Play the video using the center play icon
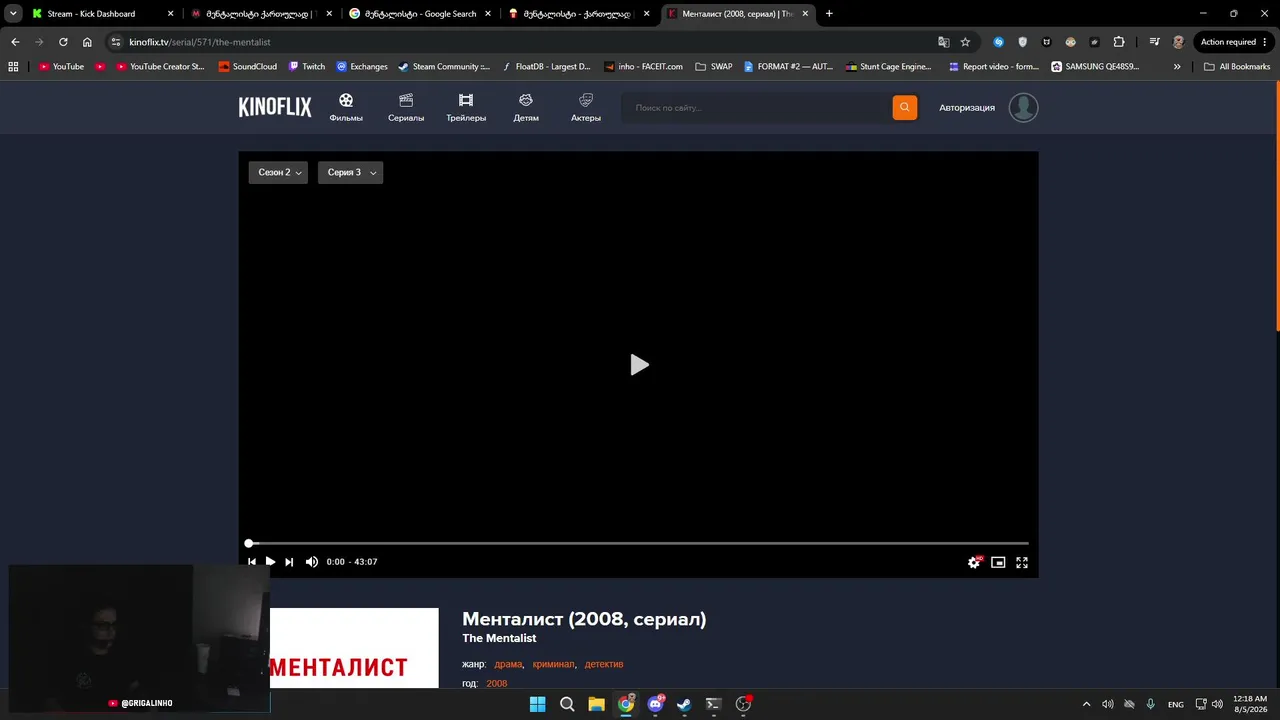Screen dimensions: 1280x720 click(639, 365)
